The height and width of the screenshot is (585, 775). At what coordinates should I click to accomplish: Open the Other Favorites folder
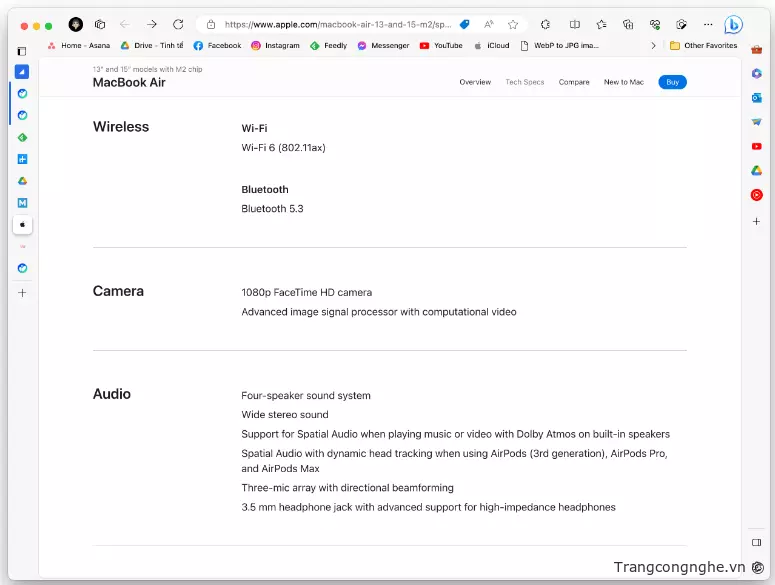tap(703, 46)
